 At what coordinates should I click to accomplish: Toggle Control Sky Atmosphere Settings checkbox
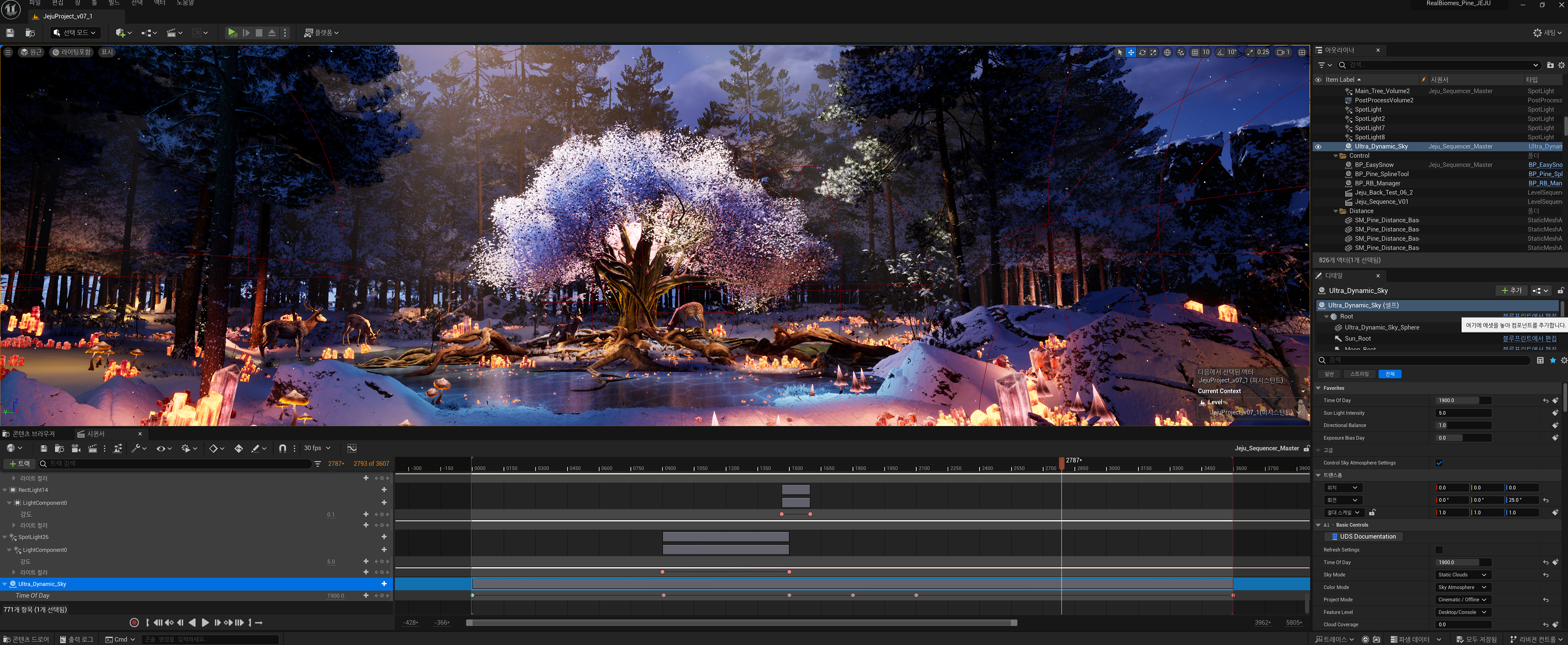(1439, 463)
